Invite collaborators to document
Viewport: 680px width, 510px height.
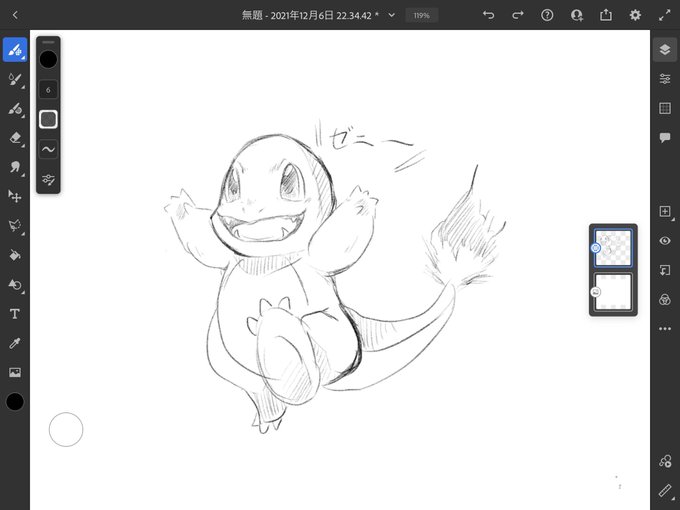(x=577, y=15)
